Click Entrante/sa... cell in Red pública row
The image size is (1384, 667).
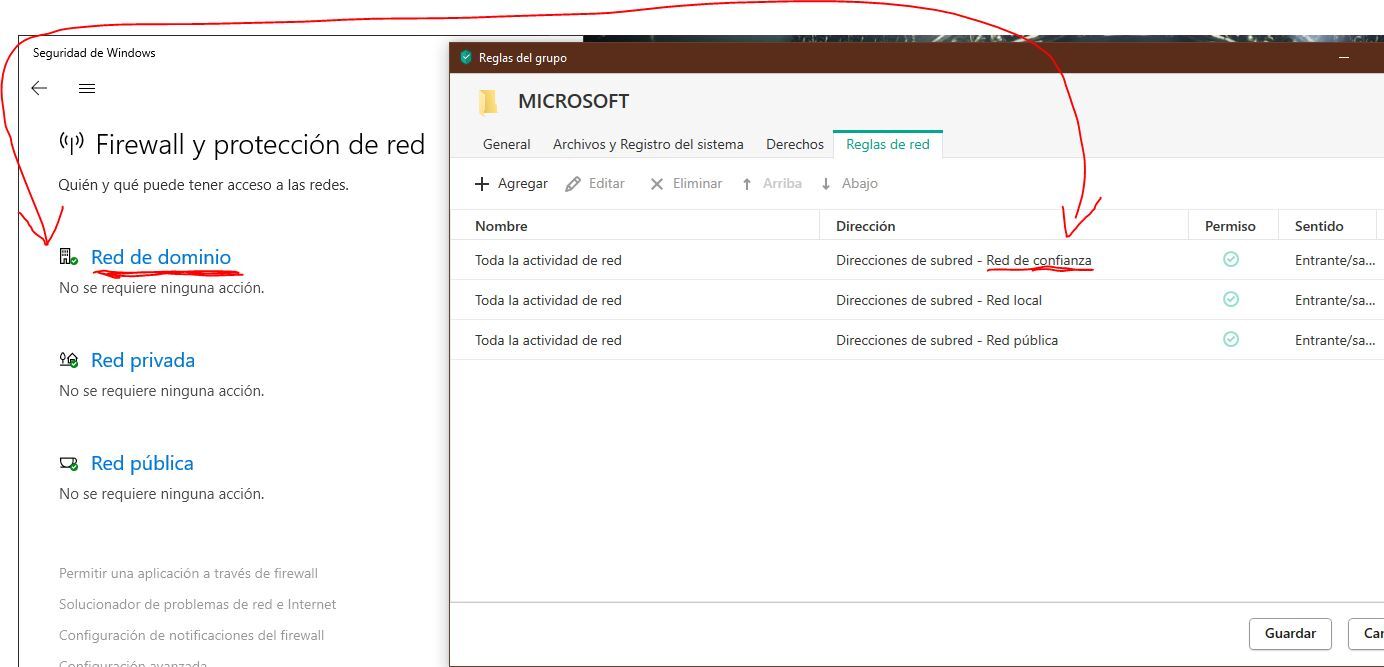(x=1335, y=340)
